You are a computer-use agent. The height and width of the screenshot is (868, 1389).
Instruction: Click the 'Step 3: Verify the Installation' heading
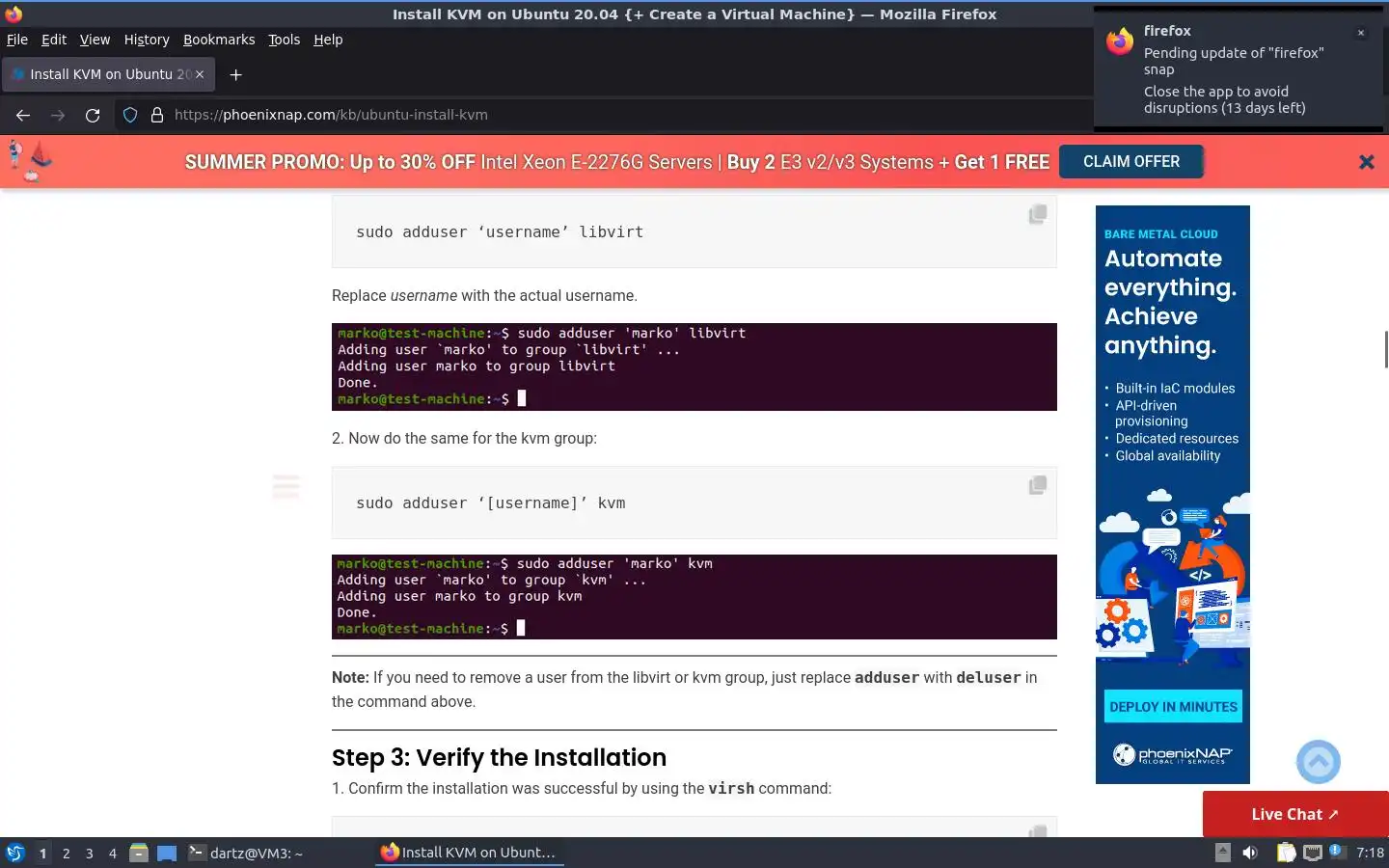(x=499, y=757)
